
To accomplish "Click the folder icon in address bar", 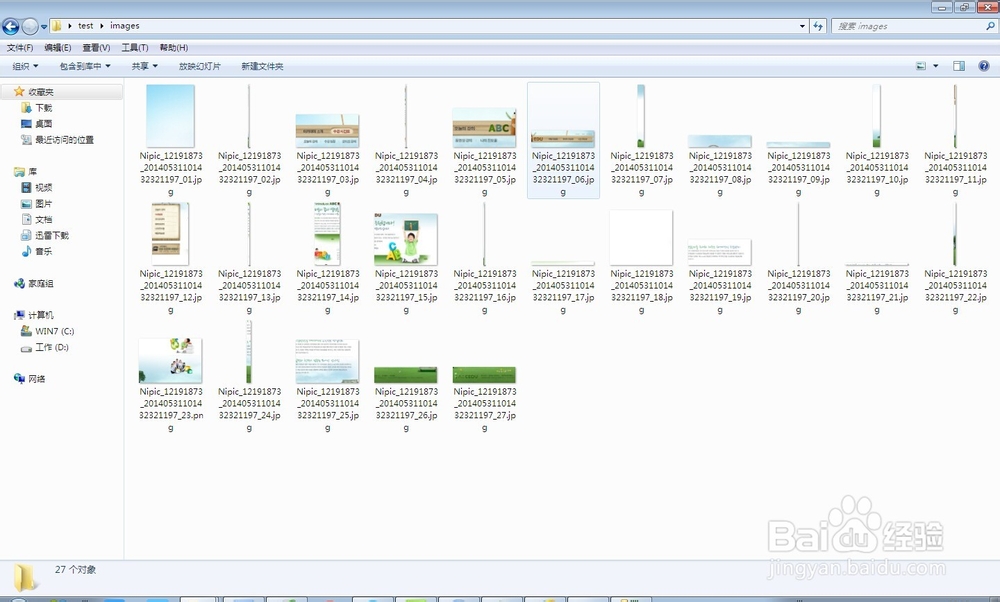I will (x=57, y=26).
